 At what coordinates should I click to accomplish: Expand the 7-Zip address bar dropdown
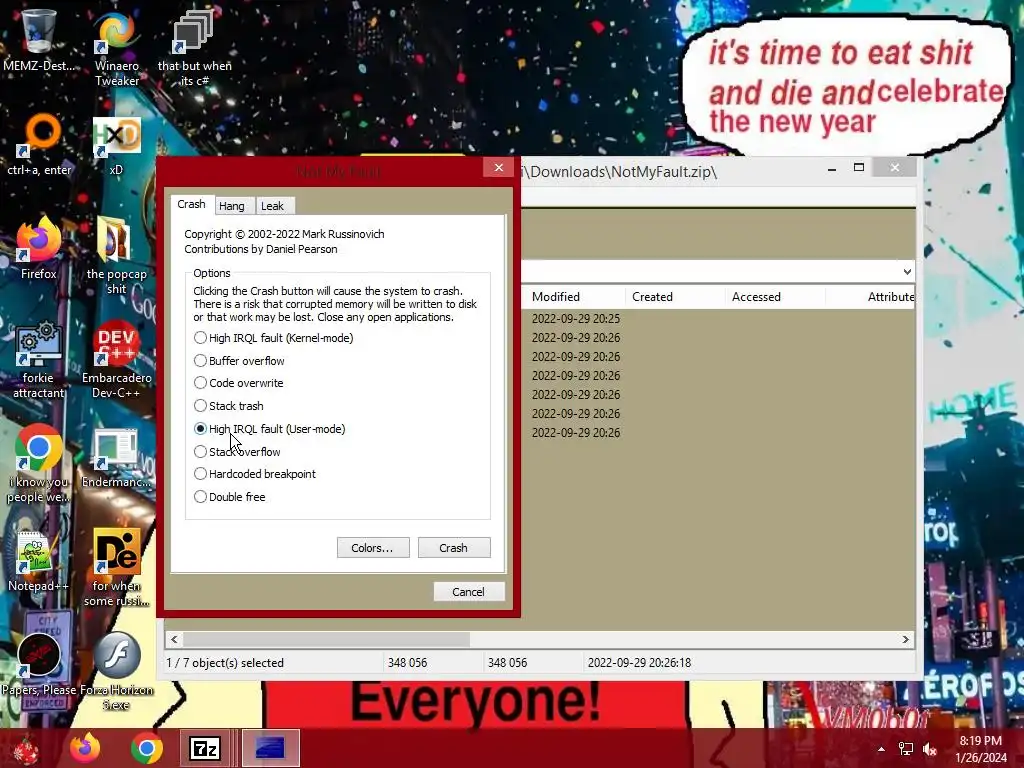click(x=907, y=272)
